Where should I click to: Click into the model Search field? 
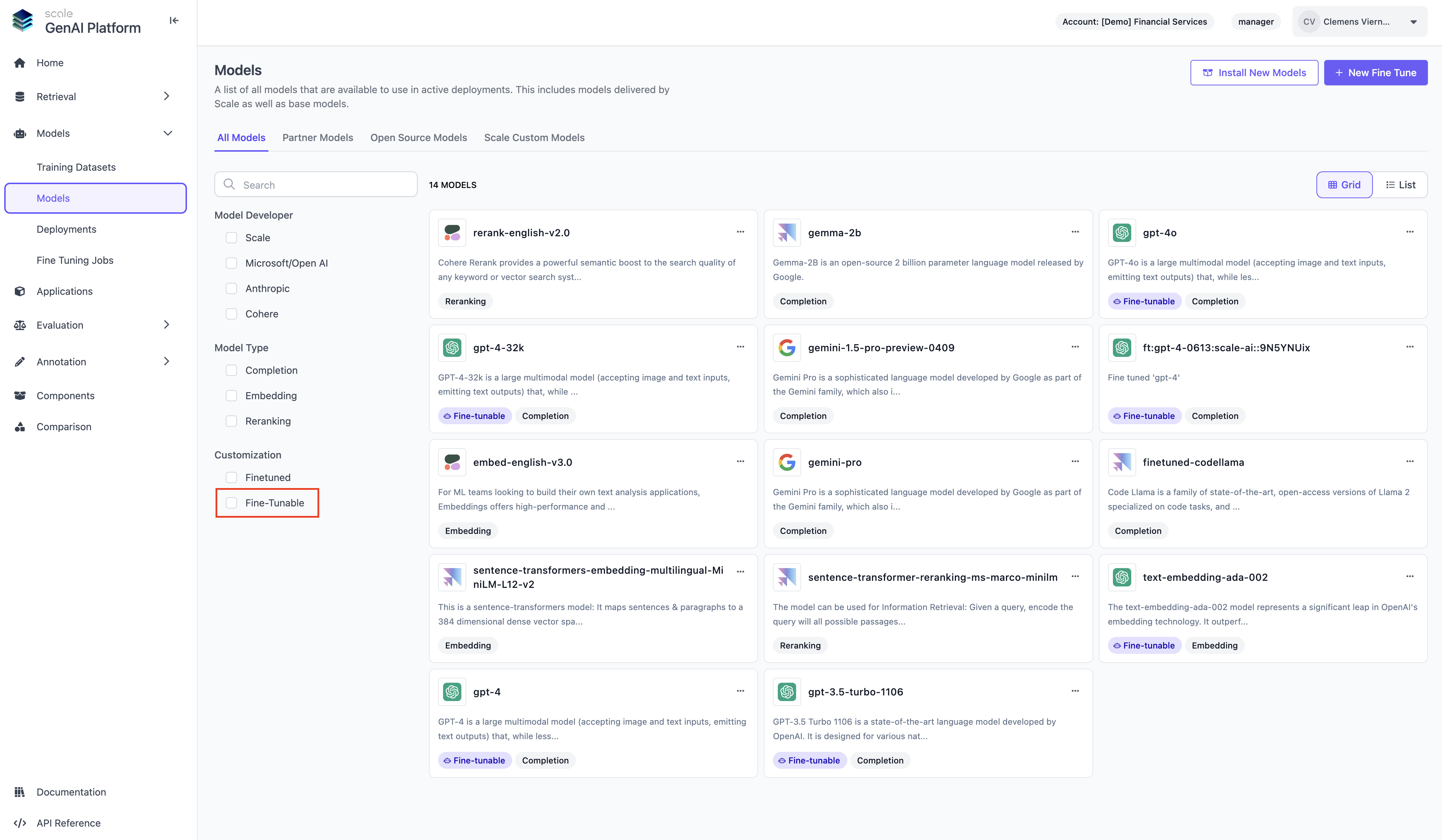point(316,184)
